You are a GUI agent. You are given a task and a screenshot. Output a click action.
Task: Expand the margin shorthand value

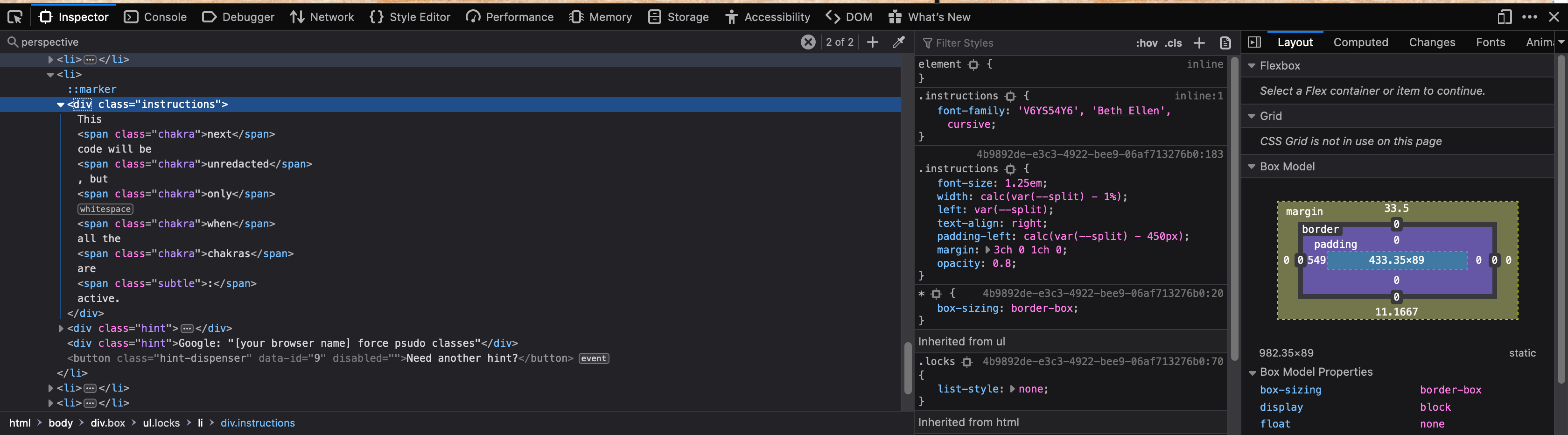(987, 250)
